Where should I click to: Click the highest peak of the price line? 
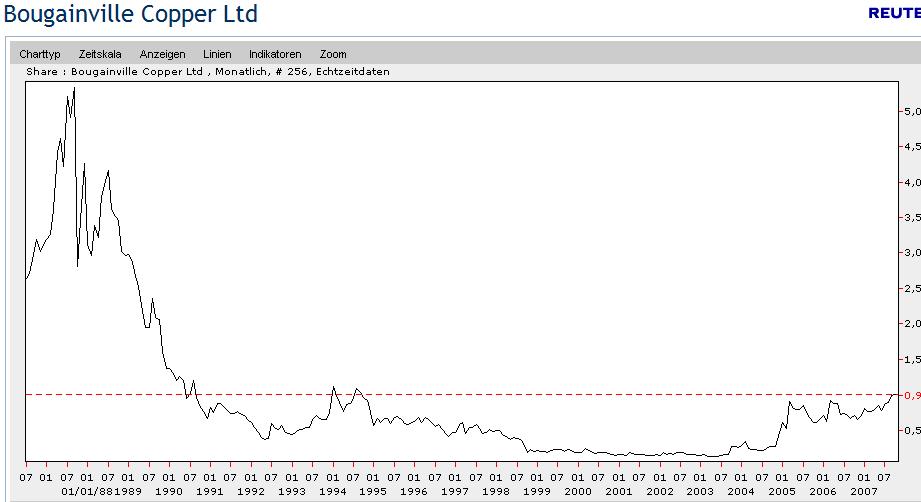[x=74, y=89]
